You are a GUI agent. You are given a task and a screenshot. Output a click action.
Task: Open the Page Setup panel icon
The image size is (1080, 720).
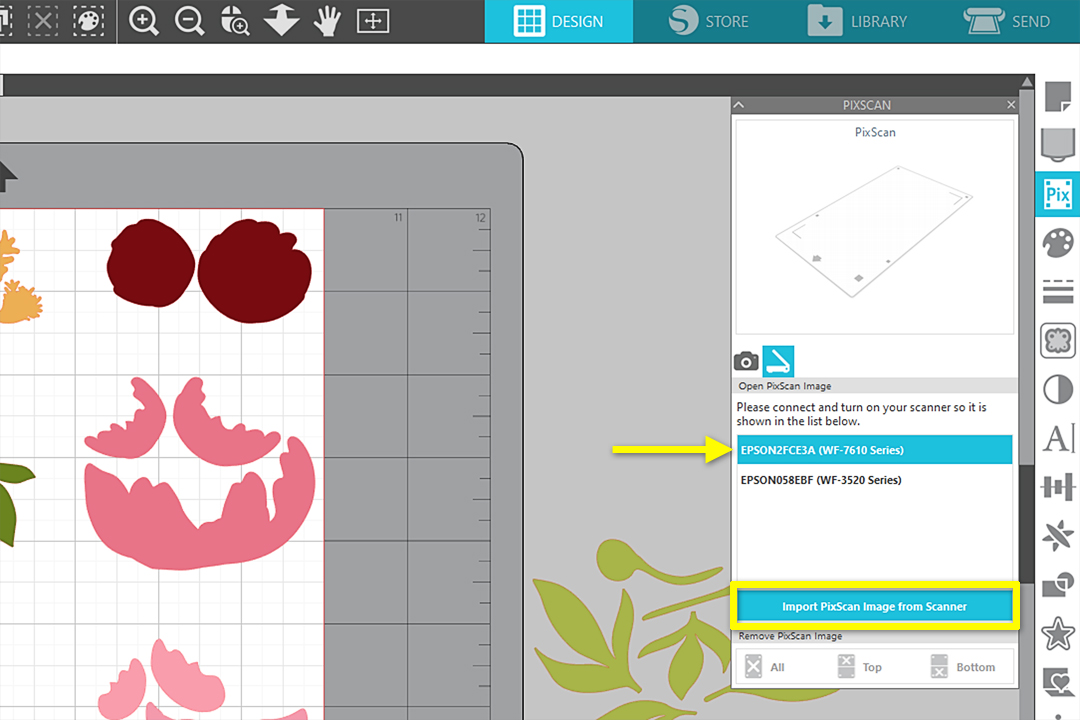(1057, 96)
